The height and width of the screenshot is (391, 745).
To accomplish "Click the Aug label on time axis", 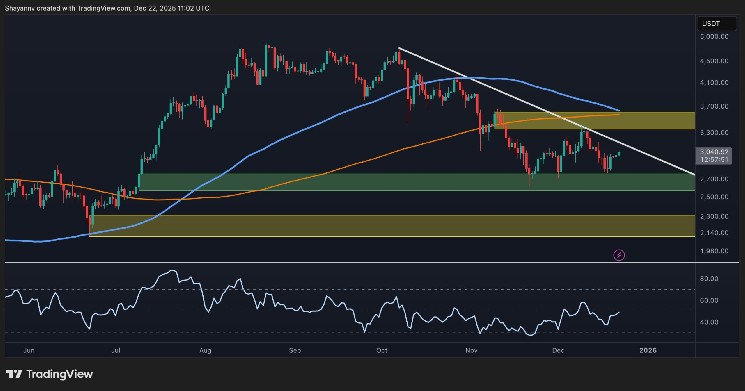I will [x=205, y=351].
